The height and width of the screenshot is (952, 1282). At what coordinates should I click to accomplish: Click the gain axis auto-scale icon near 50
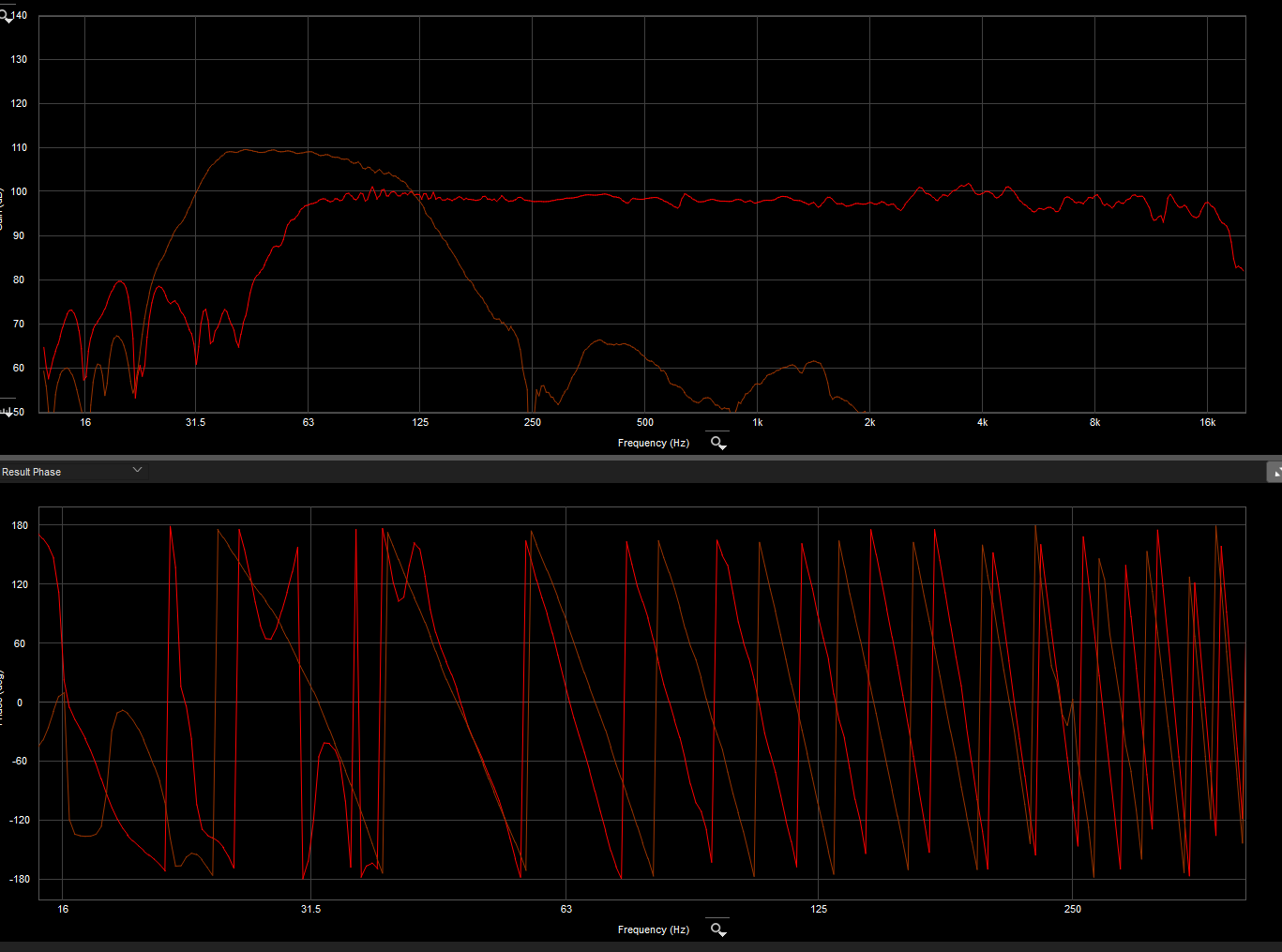click(x=8, y=411)
